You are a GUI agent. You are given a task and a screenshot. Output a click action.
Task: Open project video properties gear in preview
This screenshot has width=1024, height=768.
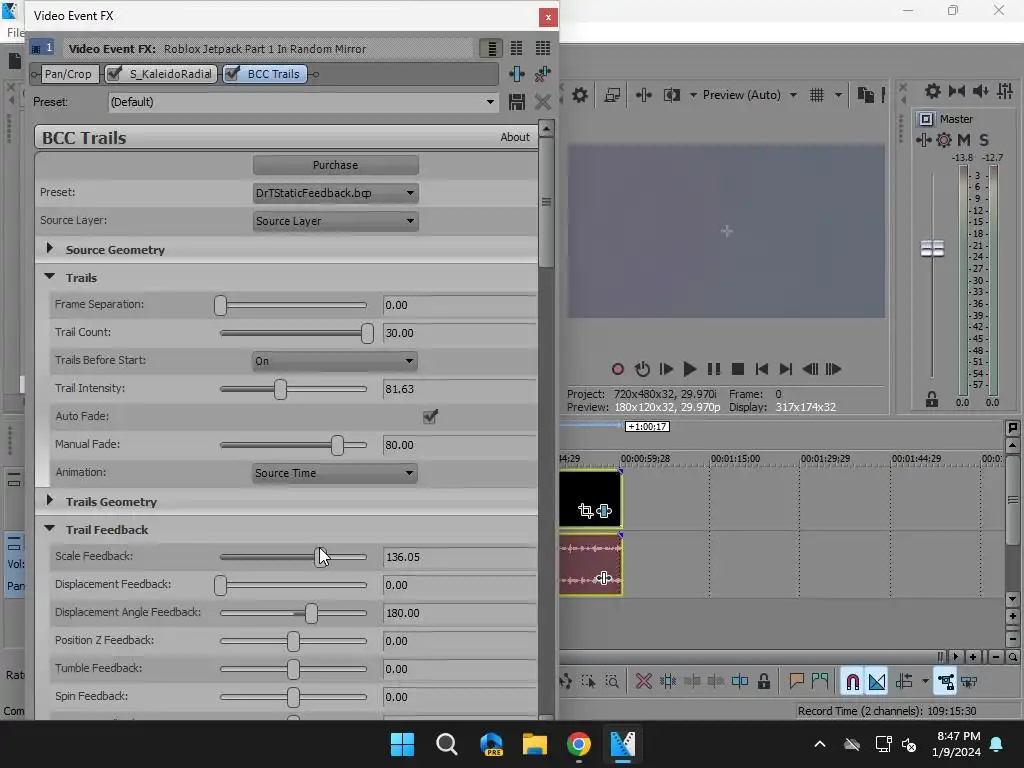(x=579, y=95)
